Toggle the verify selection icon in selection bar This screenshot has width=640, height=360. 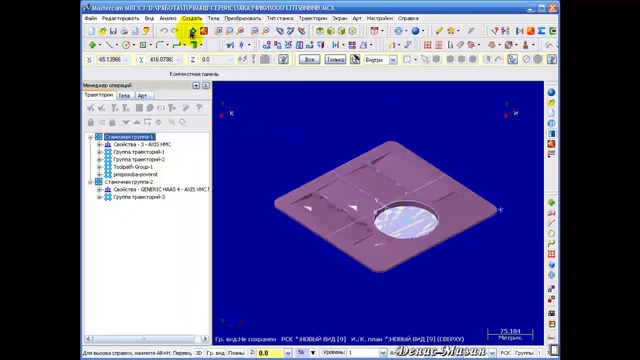pos(512,60)
